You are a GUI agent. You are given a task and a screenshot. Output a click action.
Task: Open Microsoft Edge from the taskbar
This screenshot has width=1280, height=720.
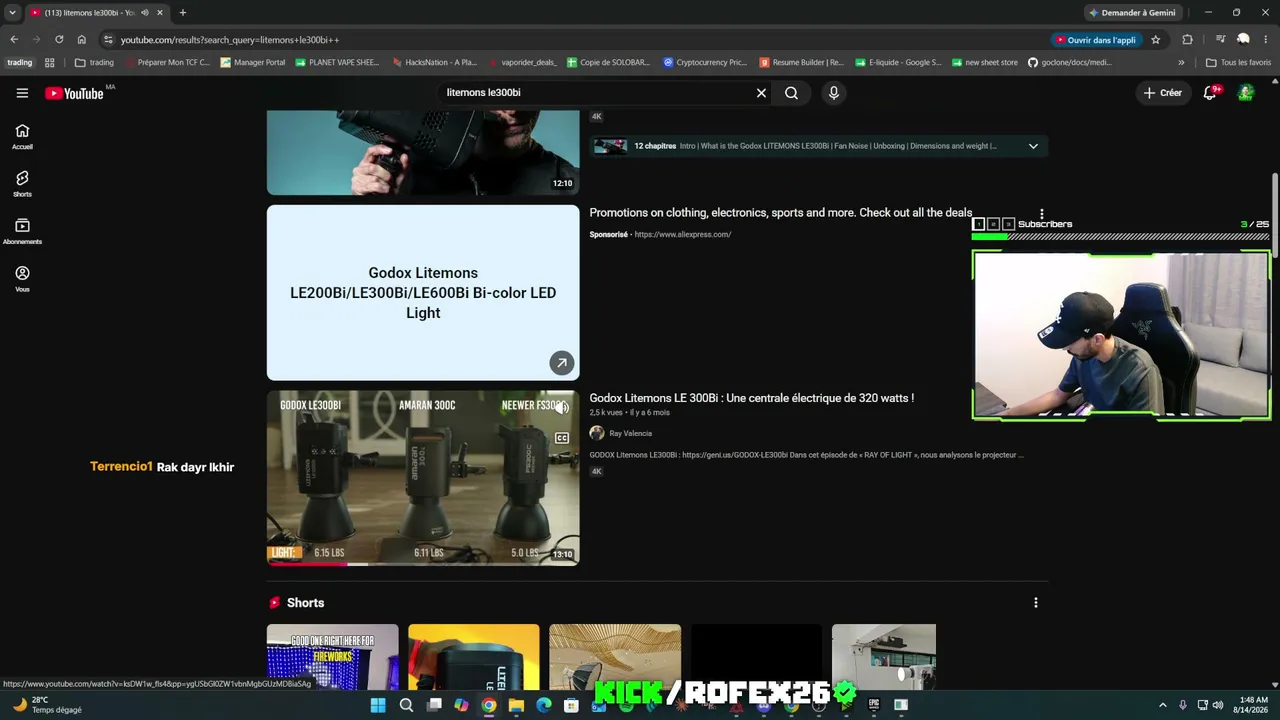543,705
